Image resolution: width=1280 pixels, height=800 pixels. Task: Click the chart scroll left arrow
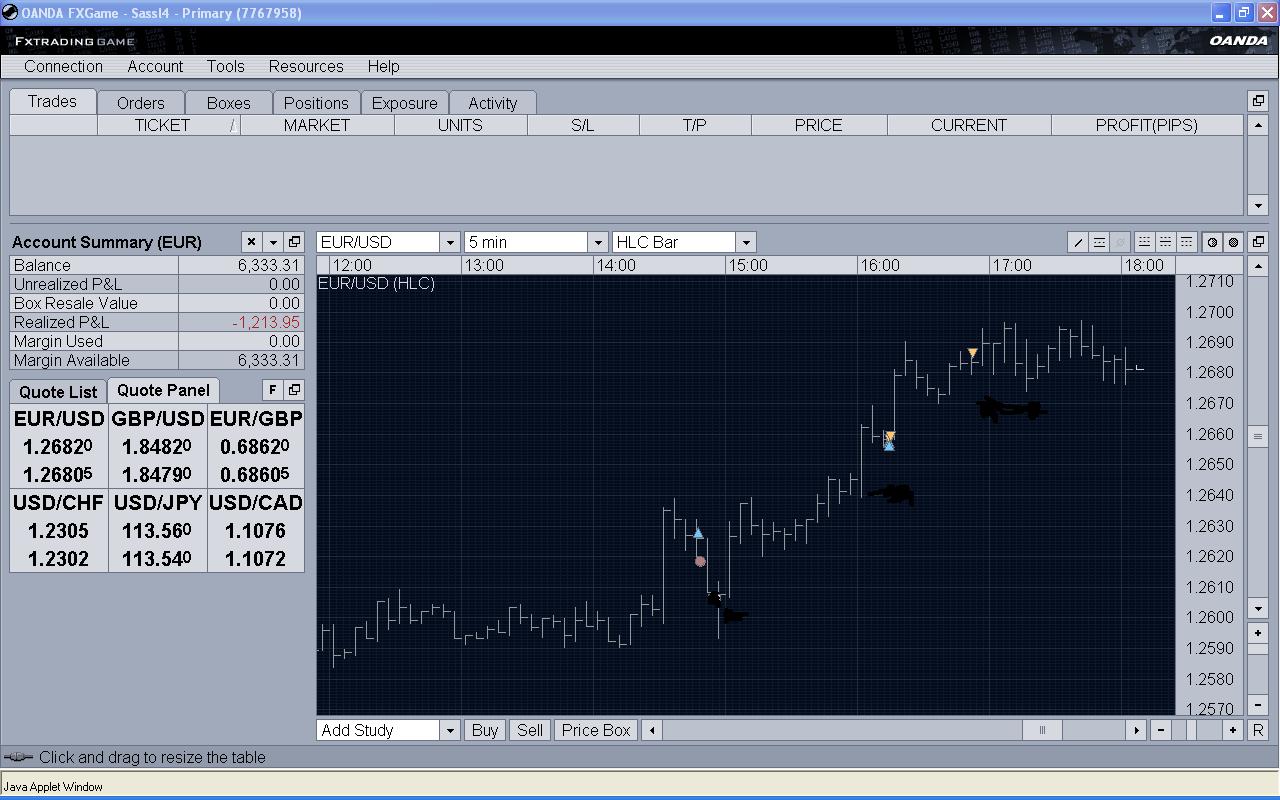652,730
